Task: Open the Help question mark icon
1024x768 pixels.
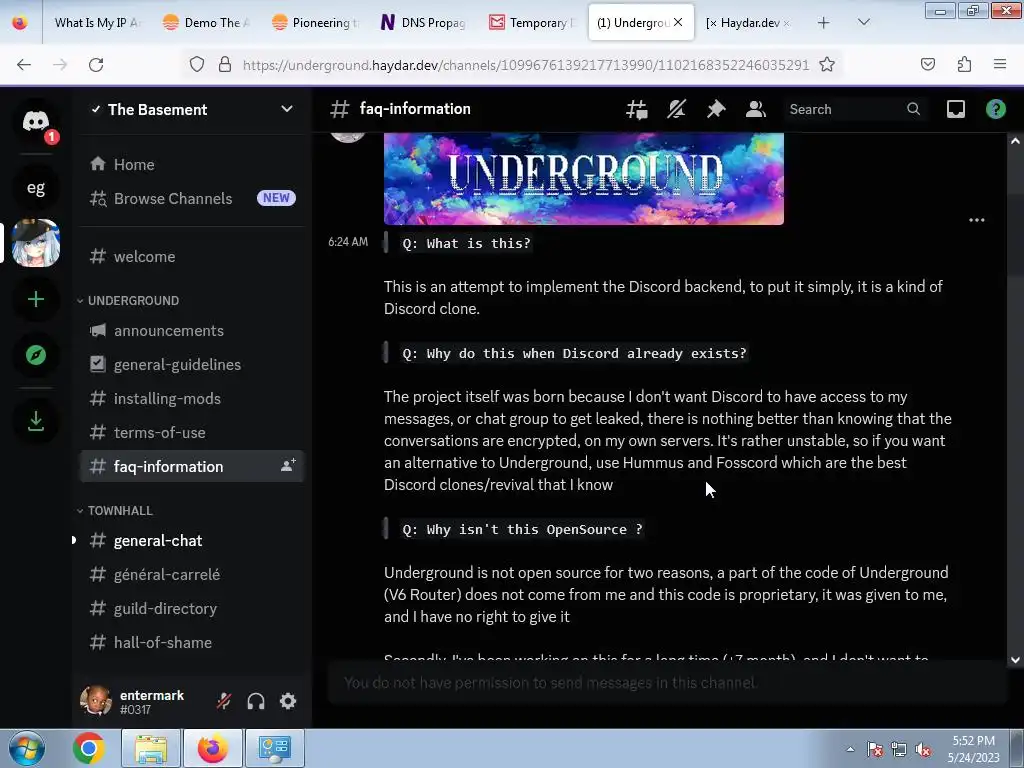Action: [996, 109]
